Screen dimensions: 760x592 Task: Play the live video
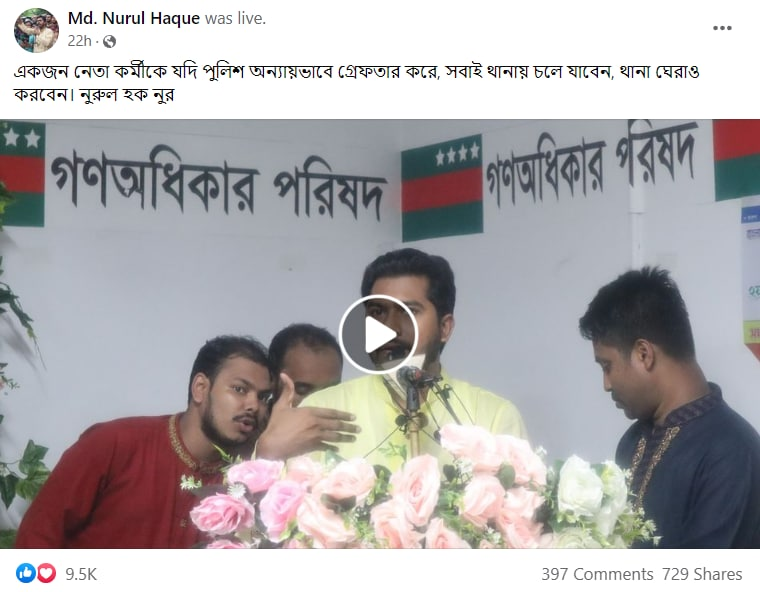coord(378,334)
